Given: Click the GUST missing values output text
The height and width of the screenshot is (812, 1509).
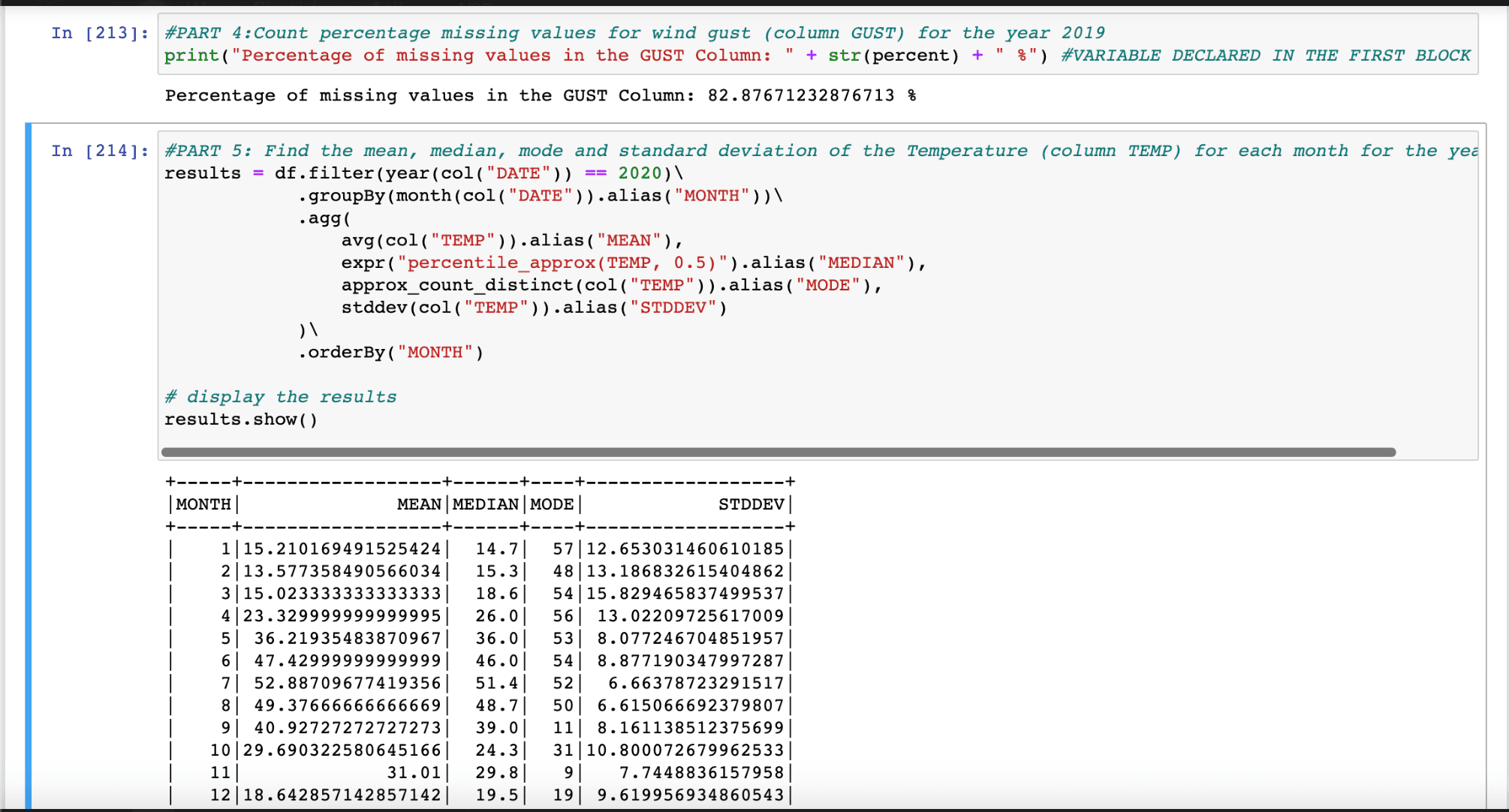Looking at the screenshot, I should [541, 95].
